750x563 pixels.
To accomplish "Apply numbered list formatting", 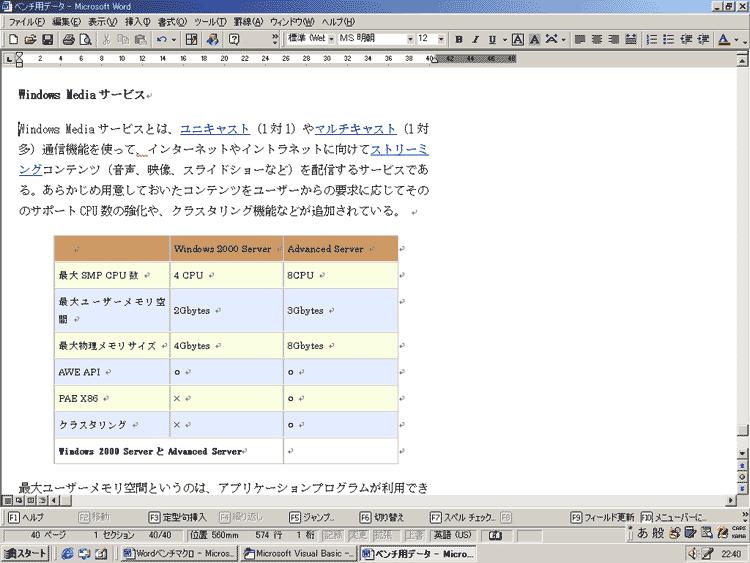I will [x=651, y=39].
